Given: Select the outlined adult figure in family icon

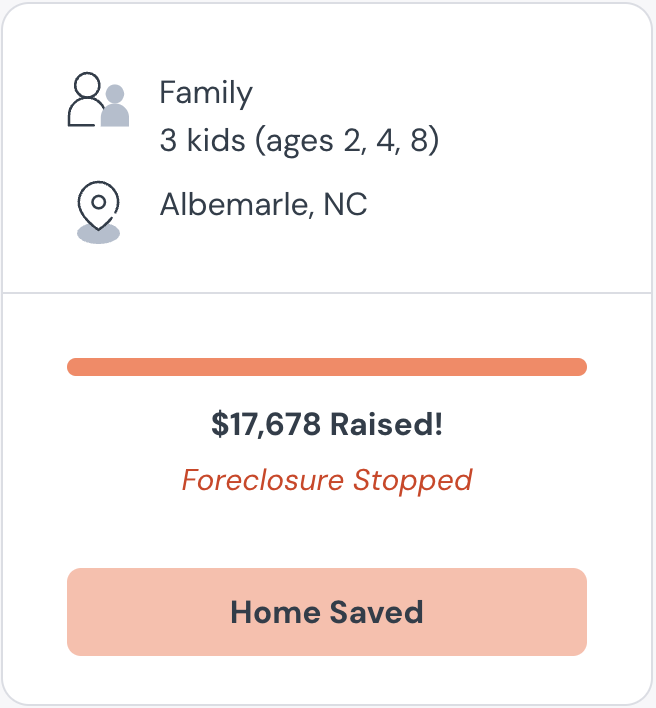Looking at the screenshot, I should tap(86, 99).
